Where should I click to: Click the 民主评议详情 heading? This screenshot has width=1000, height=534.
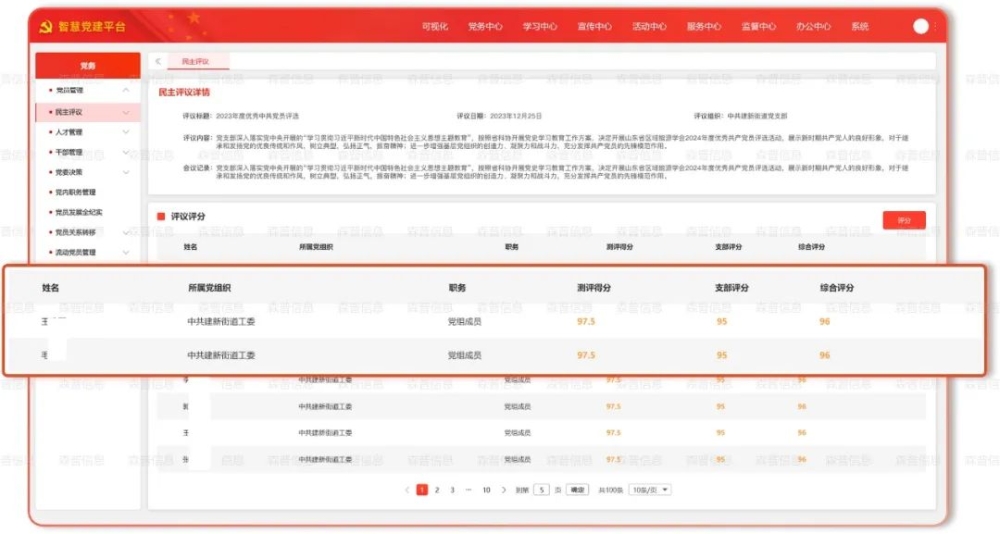point(184,93)
